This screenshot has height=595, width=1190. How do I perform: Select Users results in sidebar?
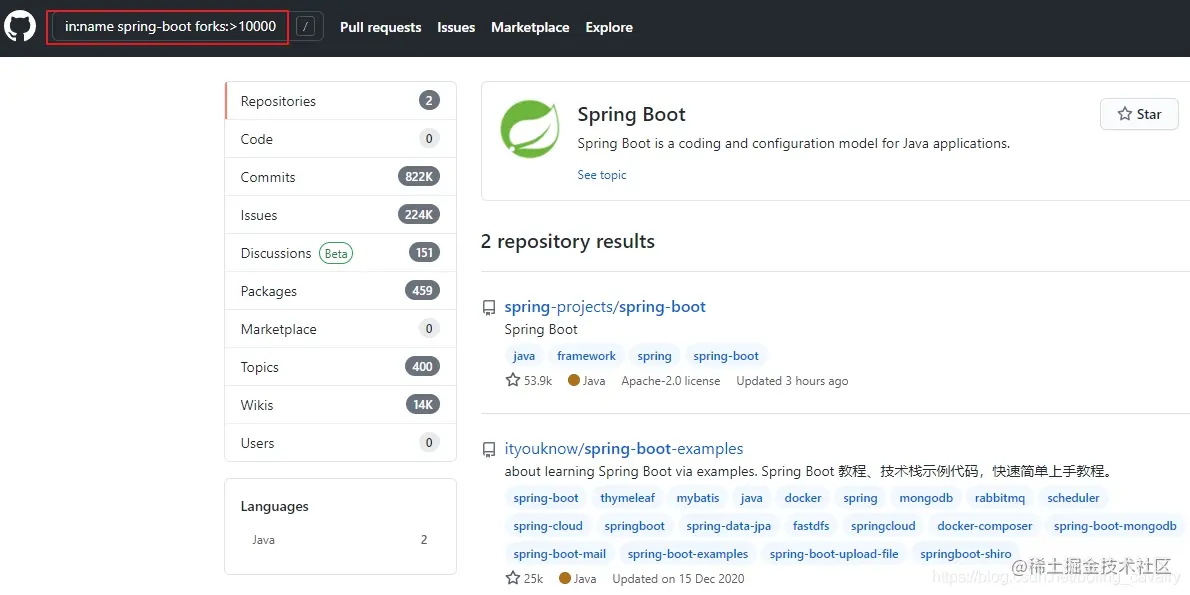point(341,442)
